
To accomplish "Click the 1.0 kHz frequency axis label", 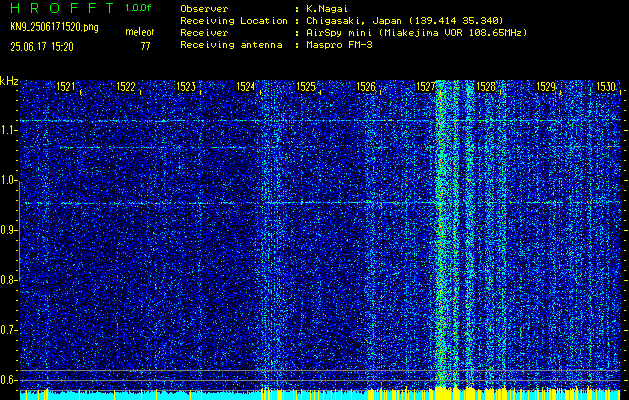I will click(x=8, y=181).
